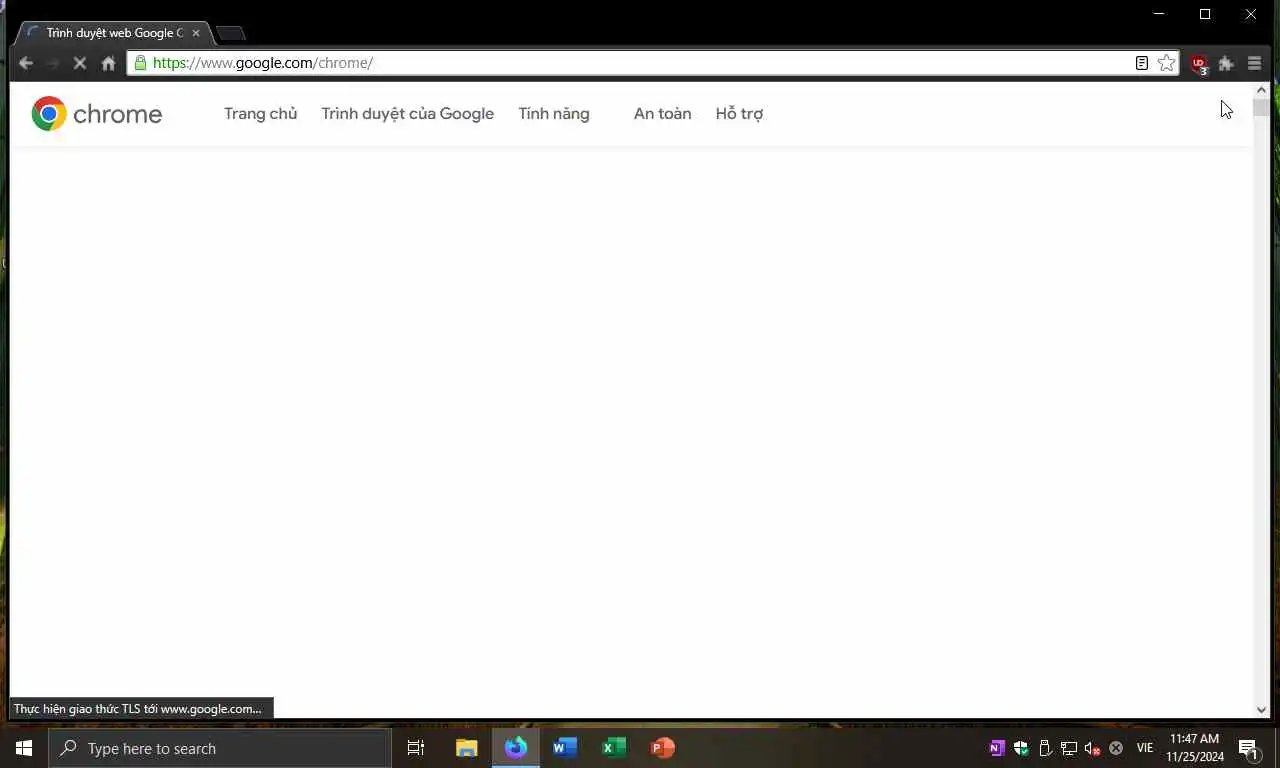The width and height of the screenshot is (1280, 768).
Task: Open the browser hamburger menu
Action: (1254, 63)
